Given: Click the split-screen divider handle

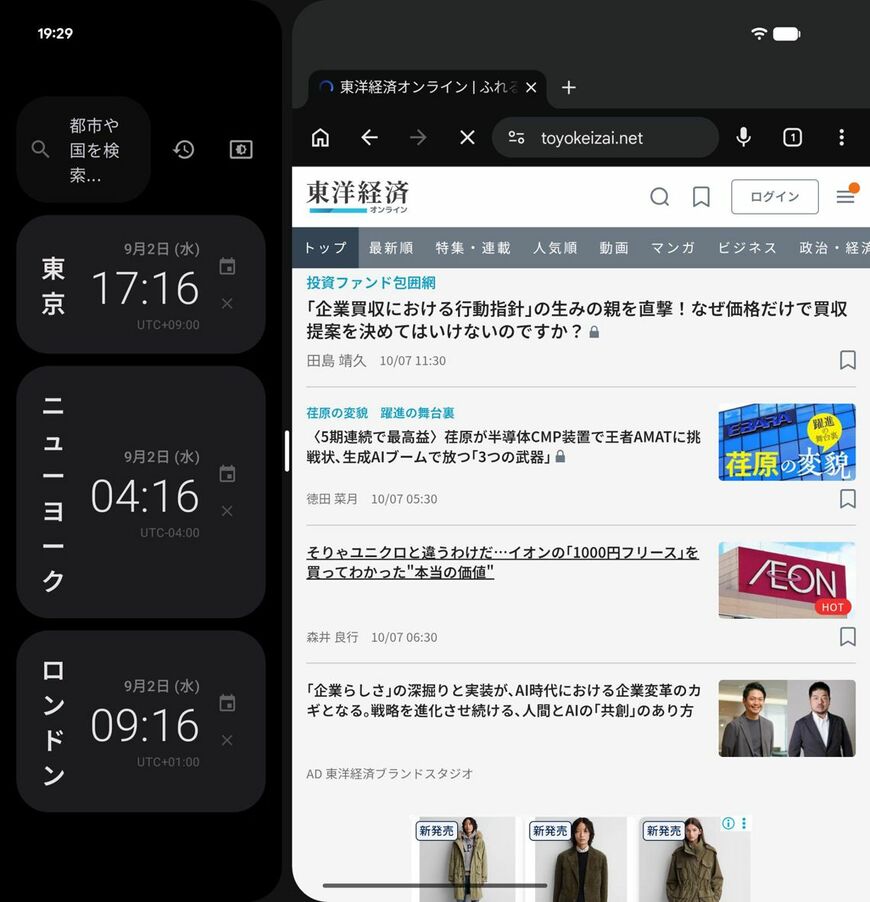Looking at the screenshot, I should click(x=287, y=452).
